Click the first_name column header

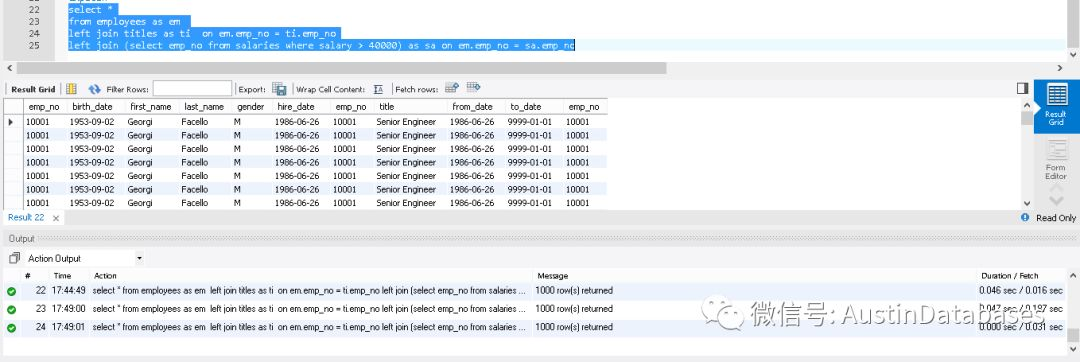point(152,107)
